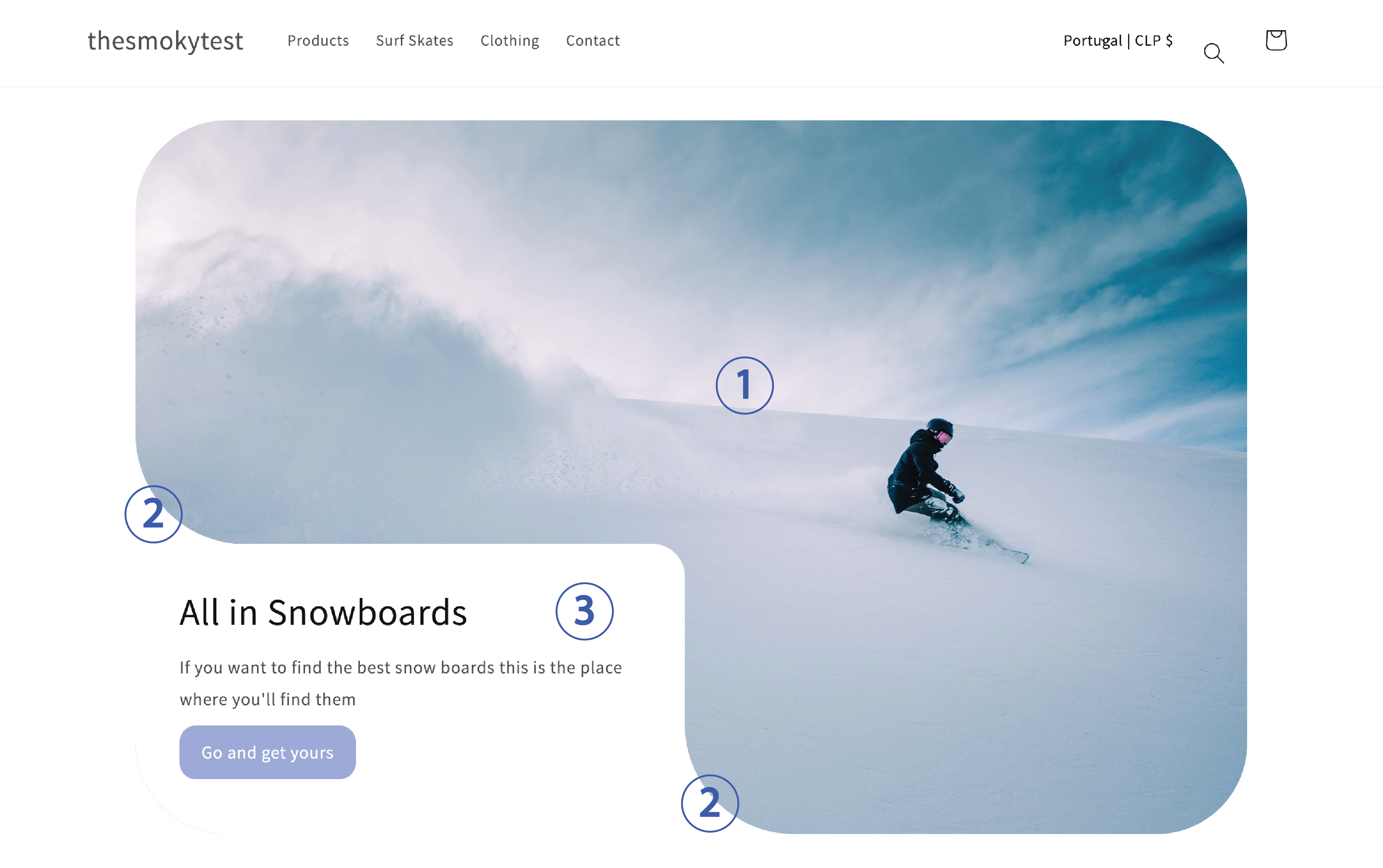Click the circled 2 marker at banner's left edge
This screenshot has width=1383, height=868.
(x=153, y=515)
